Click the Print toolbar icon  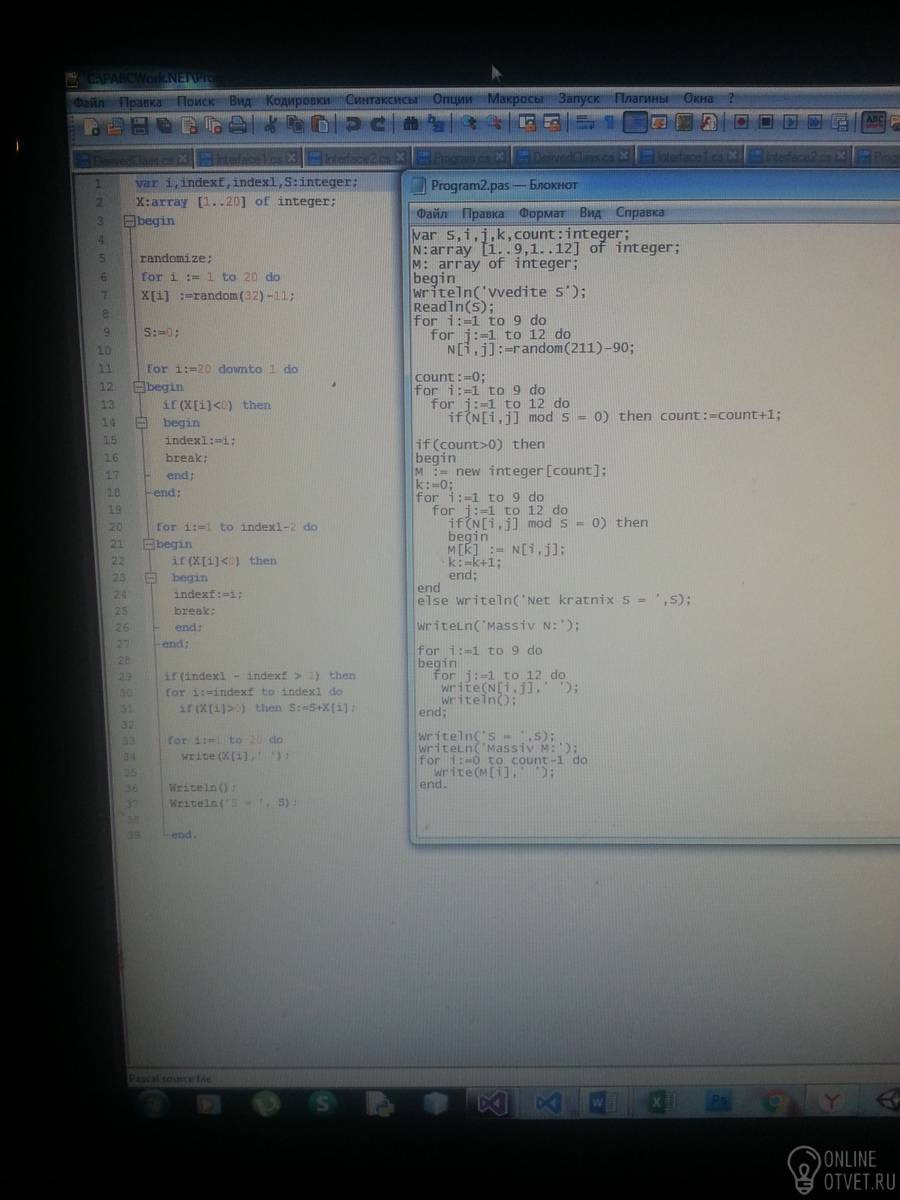[x=238, y=125]
